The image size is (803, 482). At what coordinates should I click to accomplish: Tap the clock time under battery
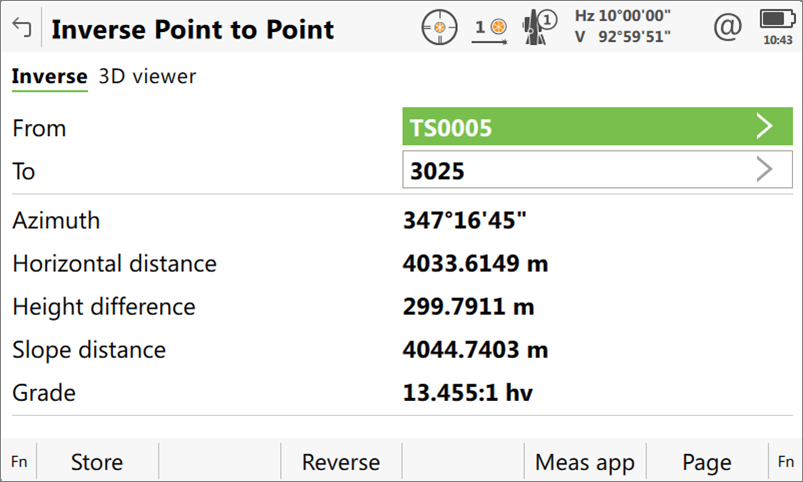pos(777,40)
